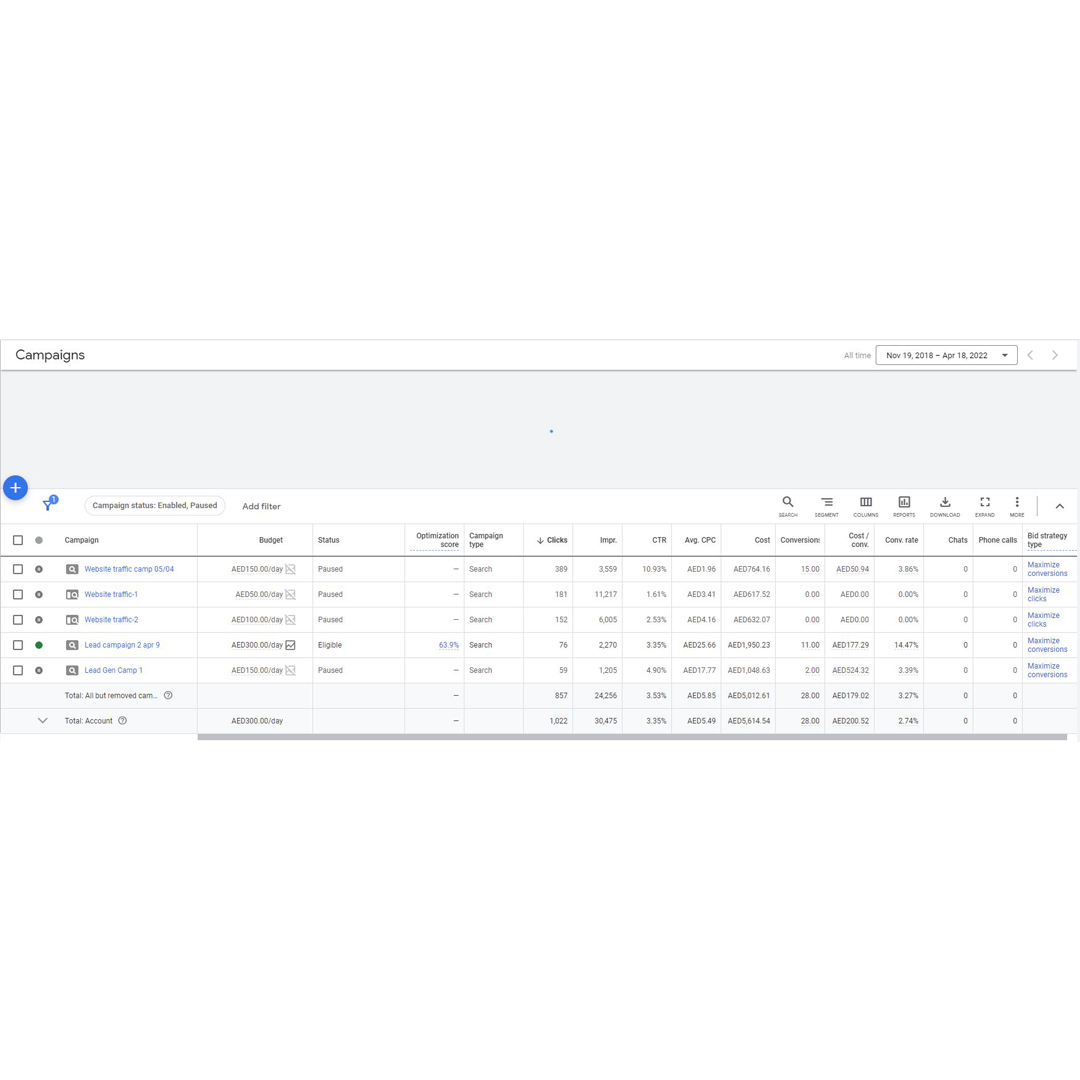
Task: Expand the Total: Account row chevron
Action: [42, 721]
